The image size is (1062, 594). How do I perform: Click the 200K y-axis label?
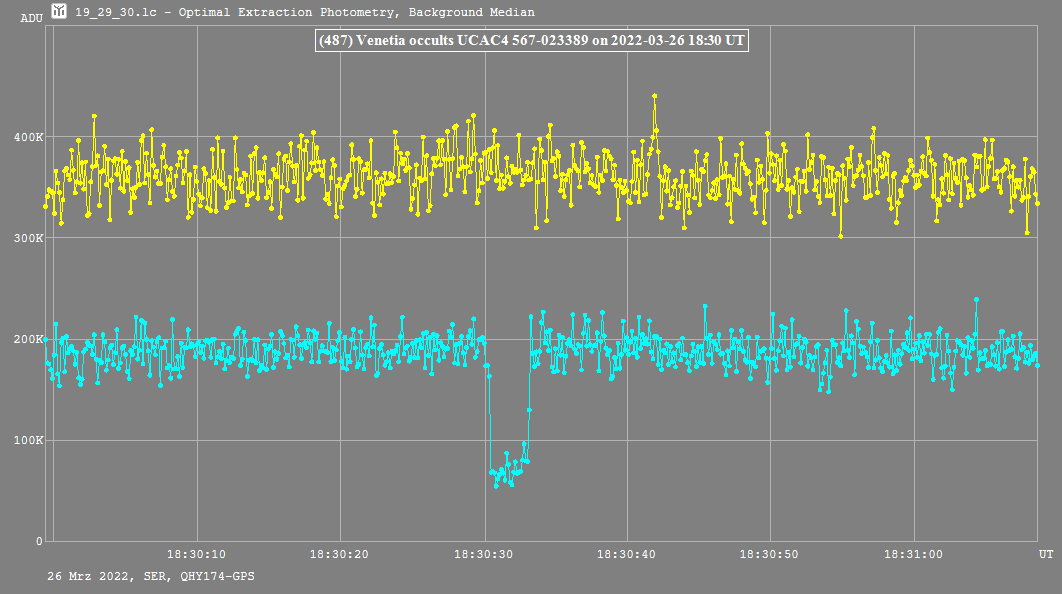pos(28,339)
